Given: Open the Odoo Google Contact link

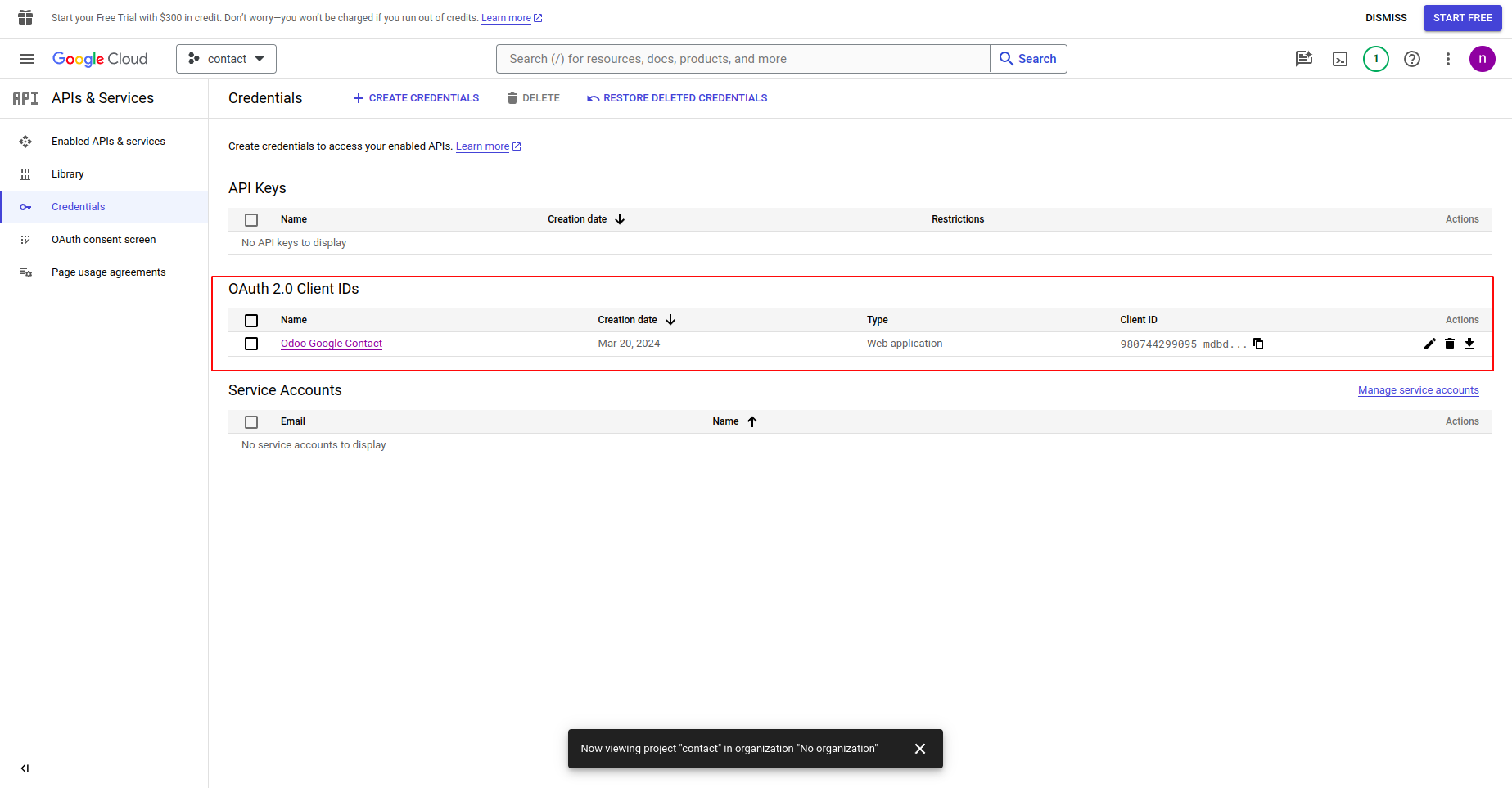Looking at the screenshot, I should [332, 344].
